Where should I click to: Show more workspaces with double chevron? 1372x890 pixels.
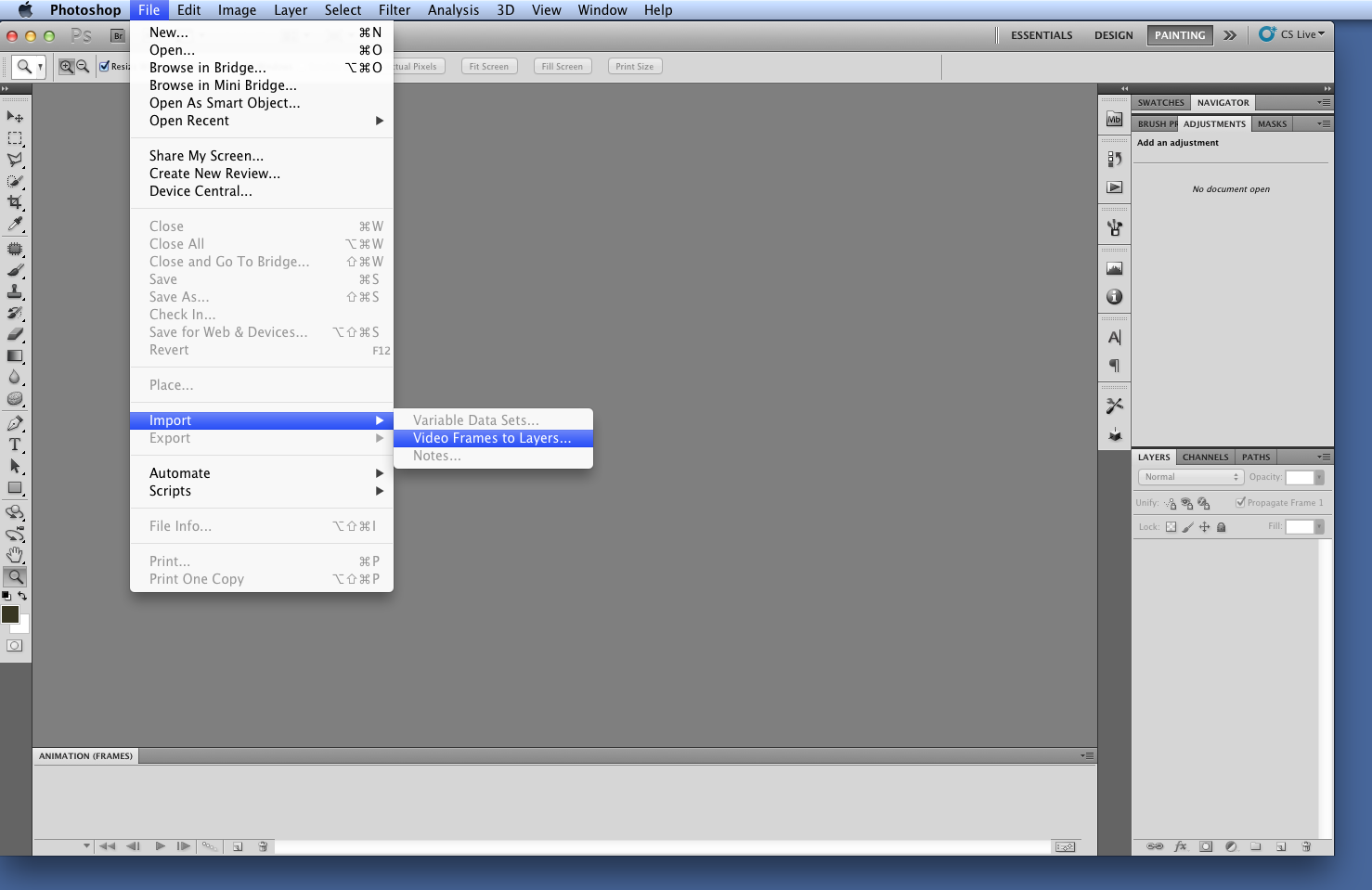pos(1230,35)
